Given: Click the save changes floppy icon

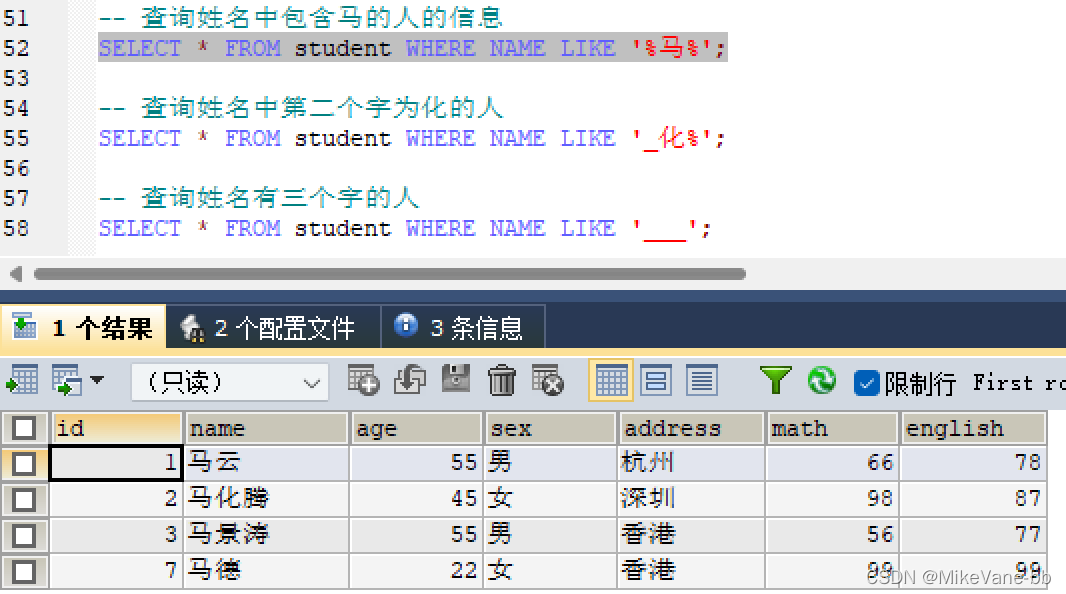Looking at the screenshot, I should point(455,379).
